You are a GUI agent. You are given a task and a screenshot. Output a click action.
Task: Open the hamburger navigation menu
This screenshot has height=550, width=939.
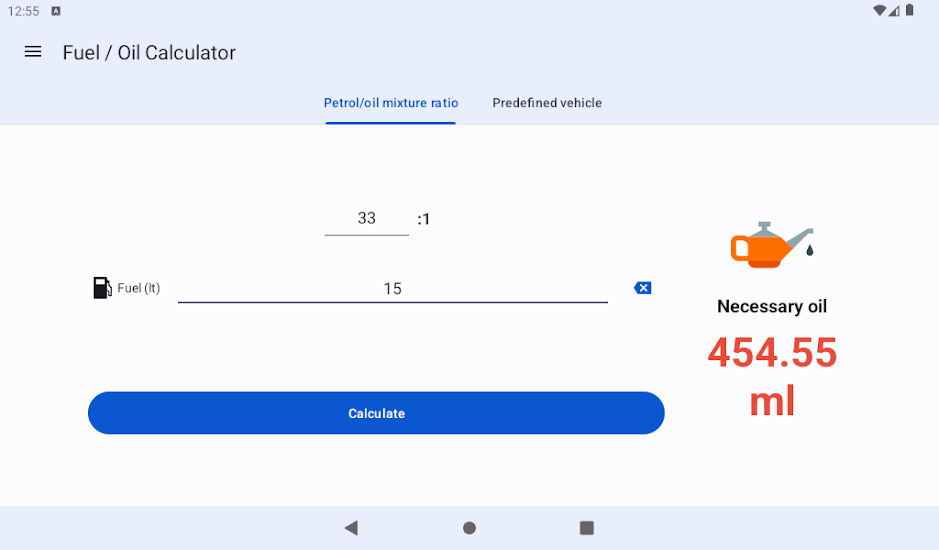33,52
